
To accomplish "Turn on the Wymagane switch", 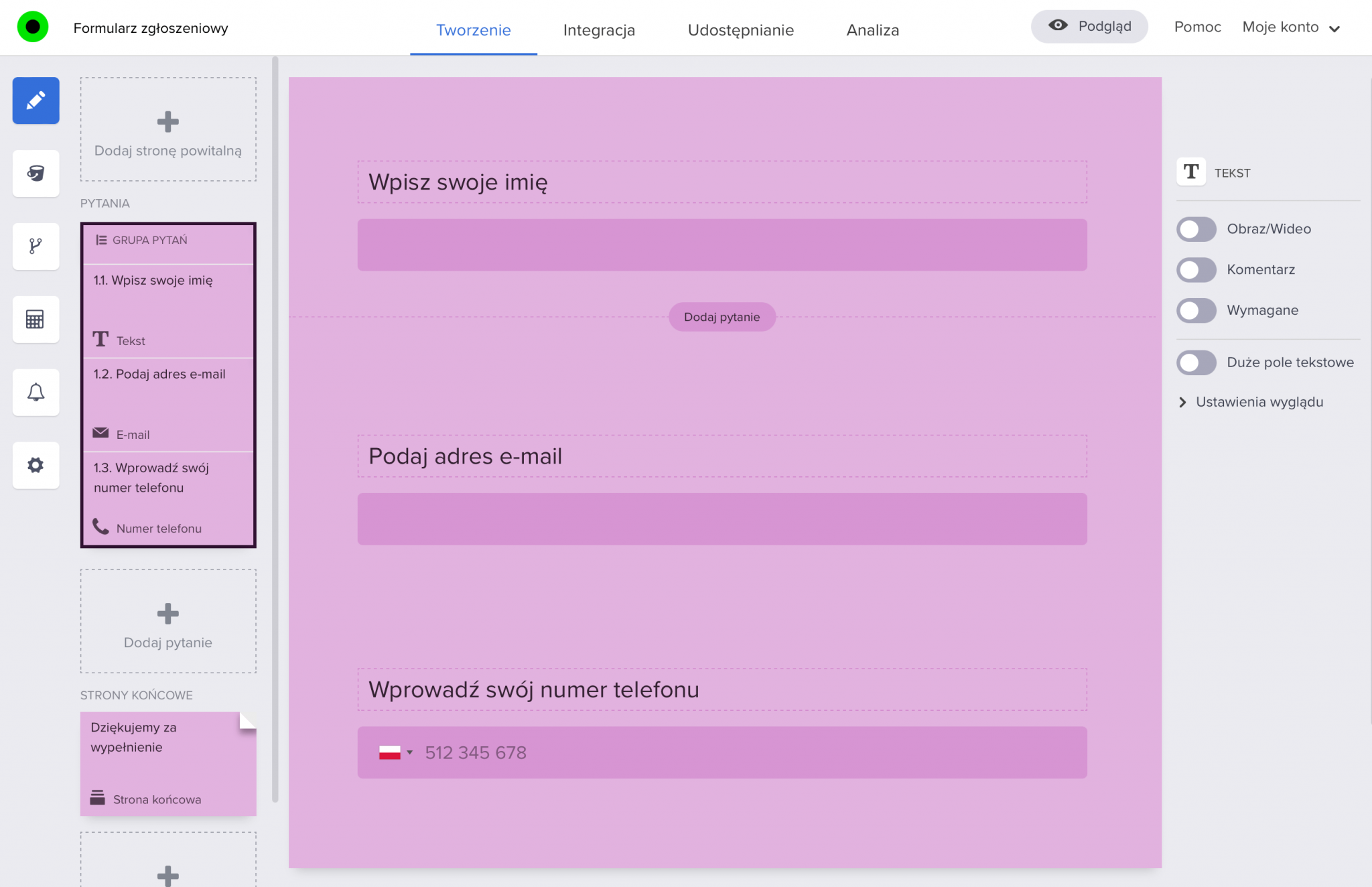I will (1196, 310).
